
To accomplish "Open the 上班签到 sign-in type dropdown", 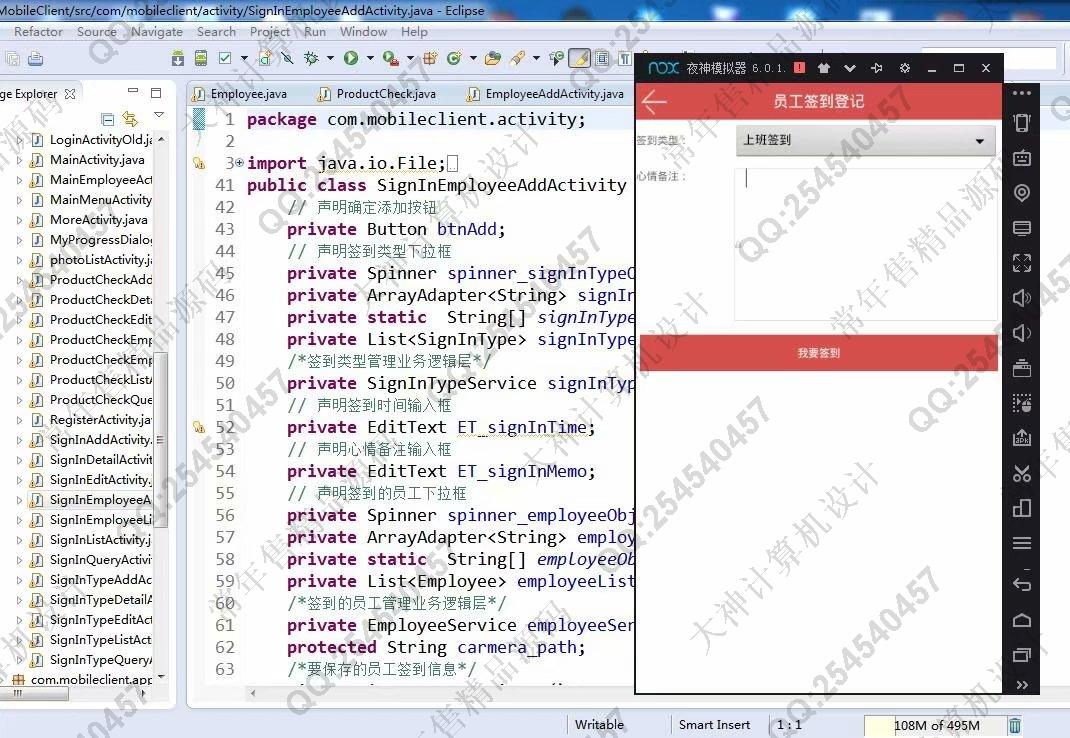I will [865, 141].
